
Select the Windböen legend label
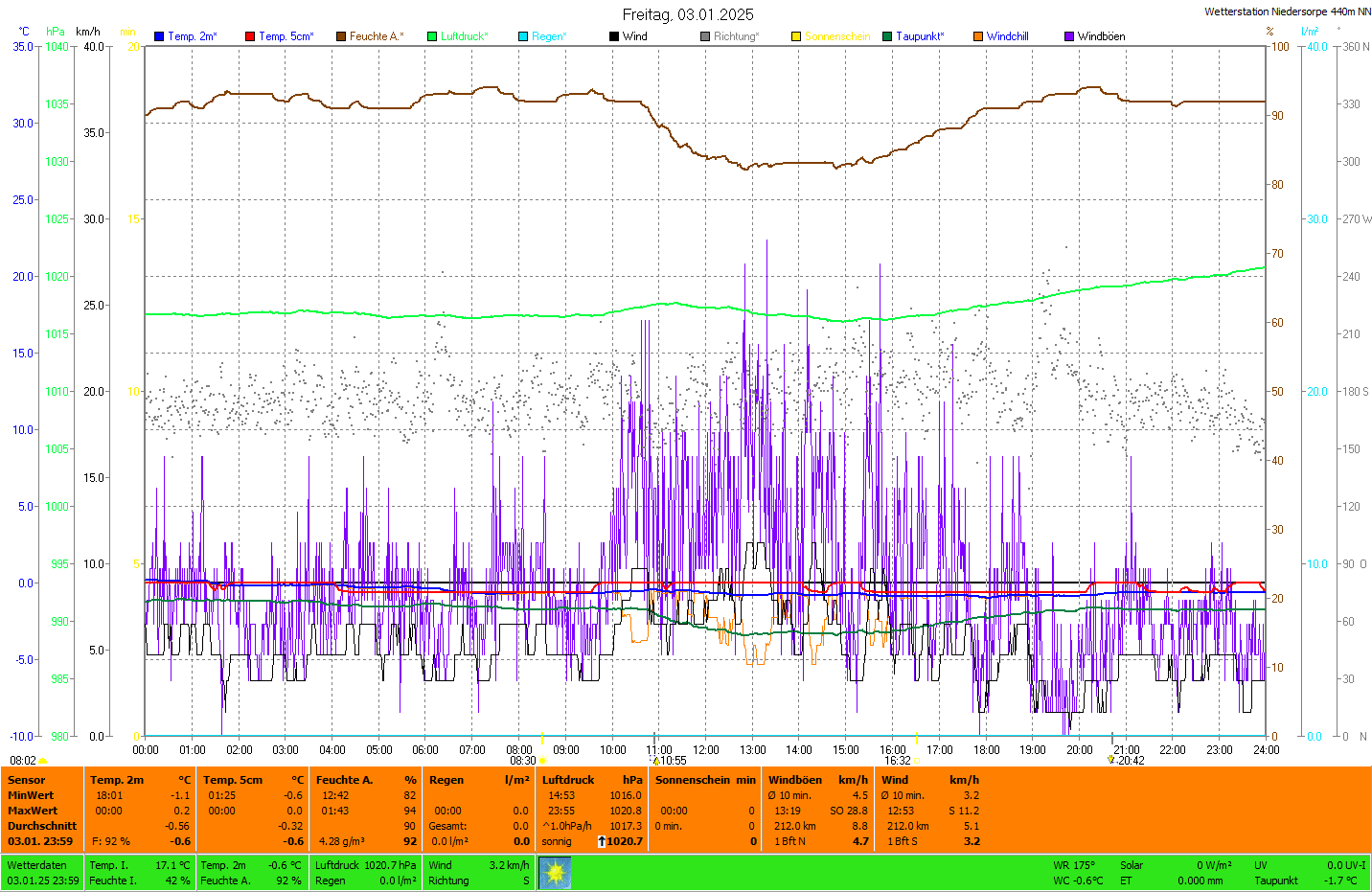(x=1101, y=36)
